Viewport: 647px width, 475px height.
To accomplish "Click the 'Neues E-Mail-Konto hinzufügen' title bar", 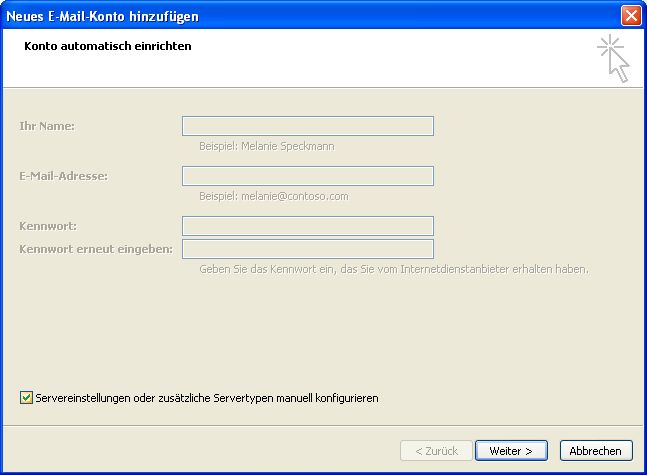I will 300,15.
